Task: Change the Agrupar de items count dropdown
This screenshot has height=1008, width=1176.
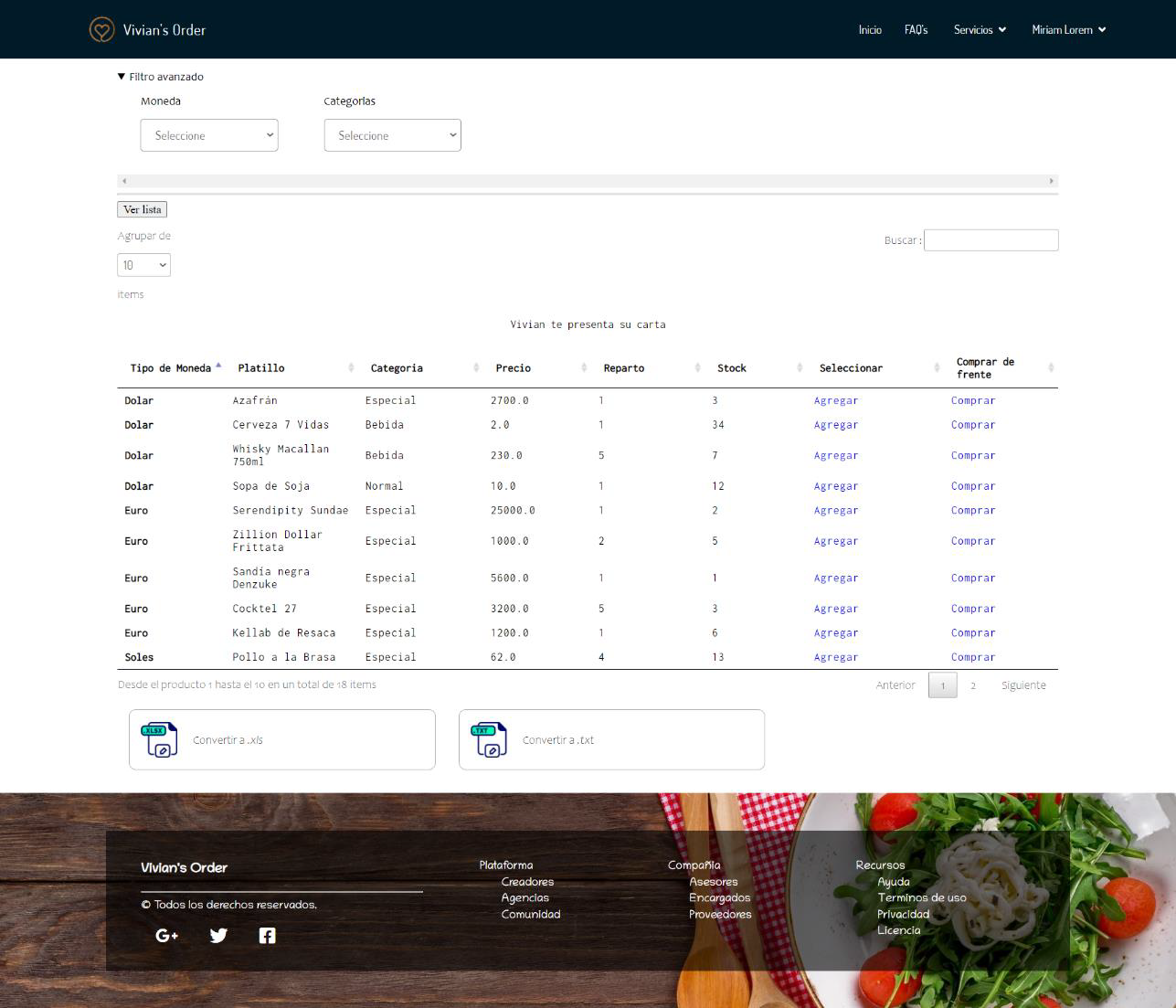Action: 143,265
